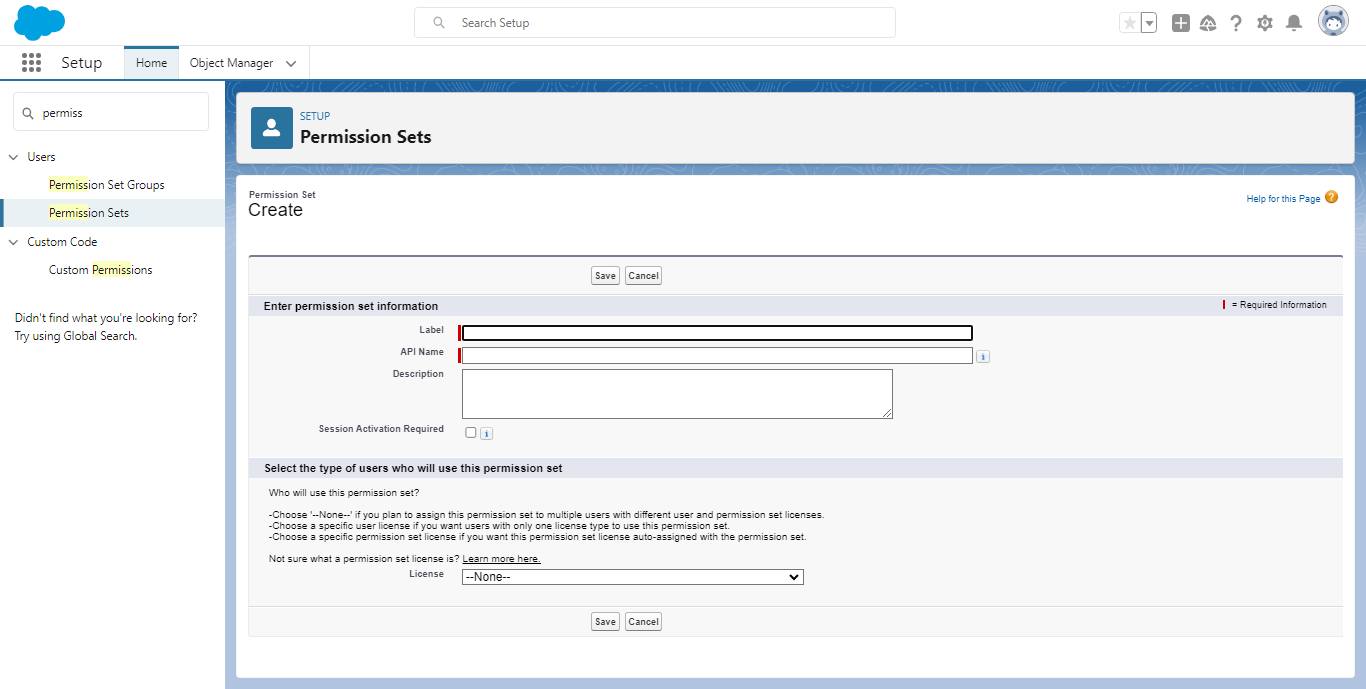1366x689 pixels.
Task: Open the Trailhead guidance icon
Action: point(1208,23)
